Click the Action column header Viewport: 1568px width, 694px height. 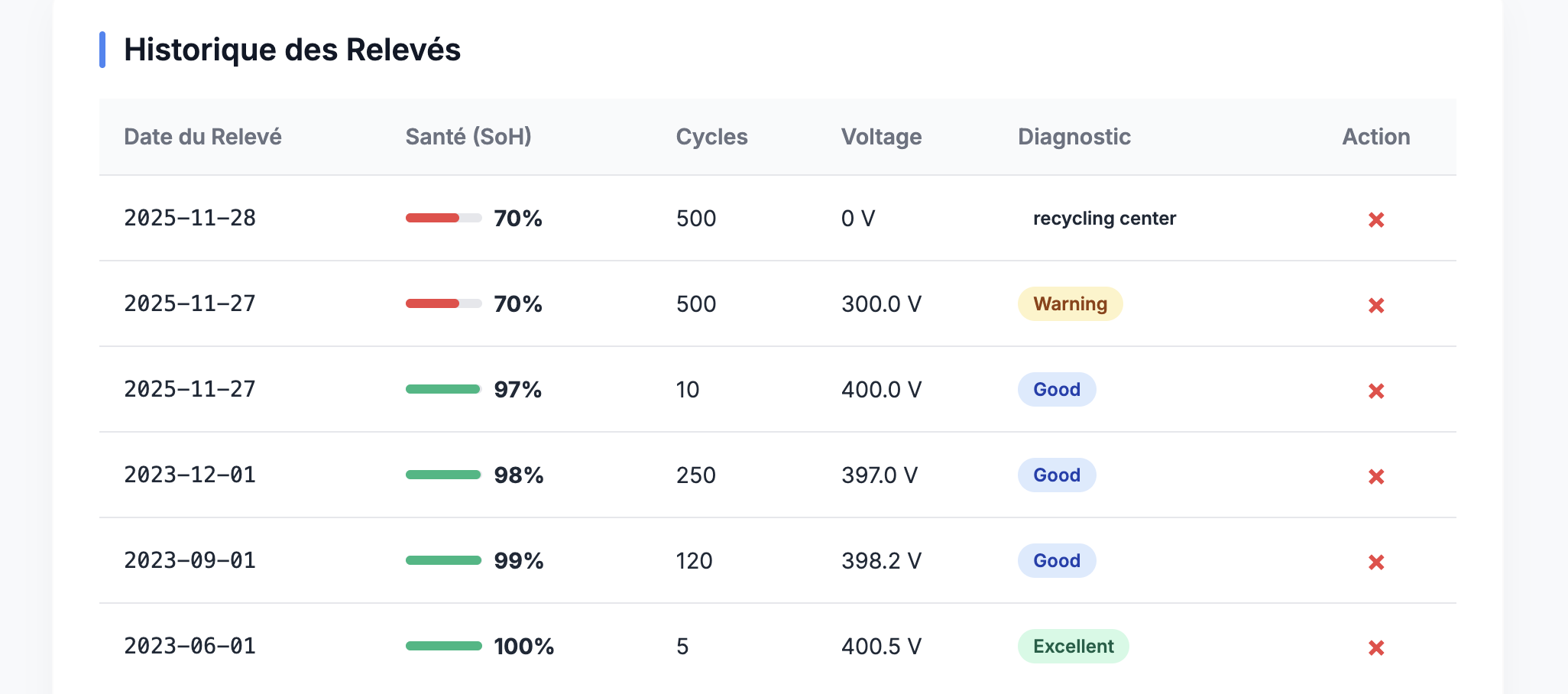pyautogui.click(x=1375, y=137)
